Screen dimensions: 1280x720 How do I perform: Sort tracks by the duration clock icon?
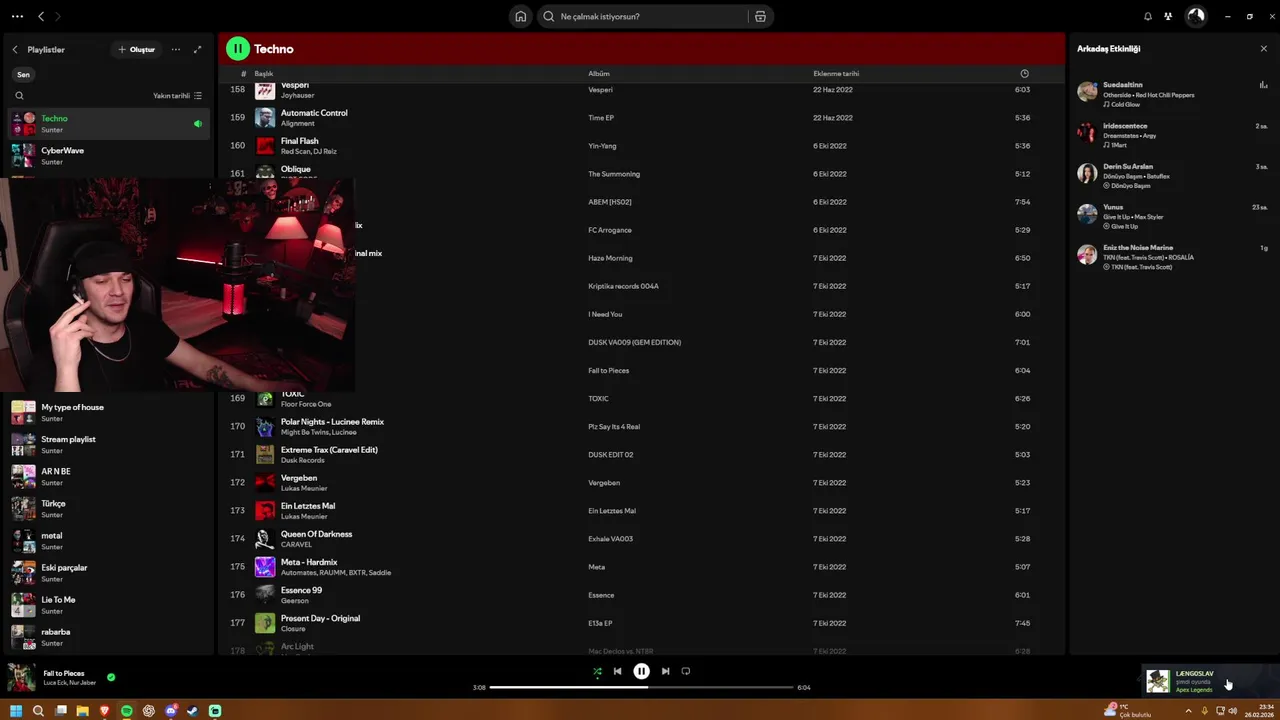(x=1024, y=73)
